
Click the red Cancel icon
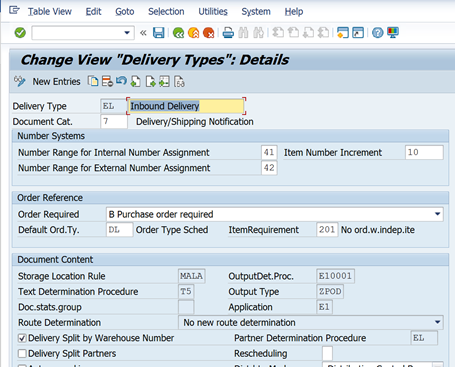click(209, 33)
